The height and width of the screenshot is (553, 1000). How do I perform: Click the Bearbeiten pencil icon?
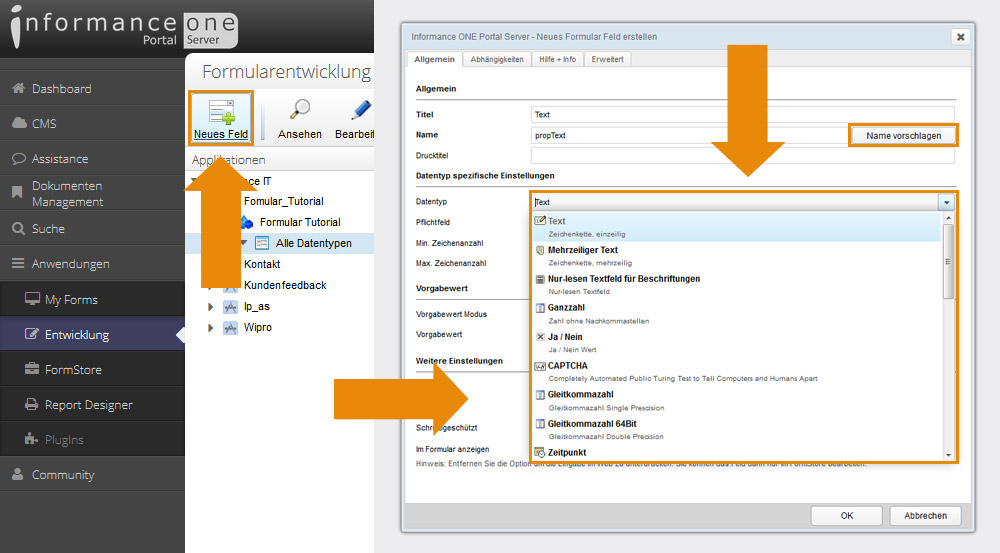(360, 110)
